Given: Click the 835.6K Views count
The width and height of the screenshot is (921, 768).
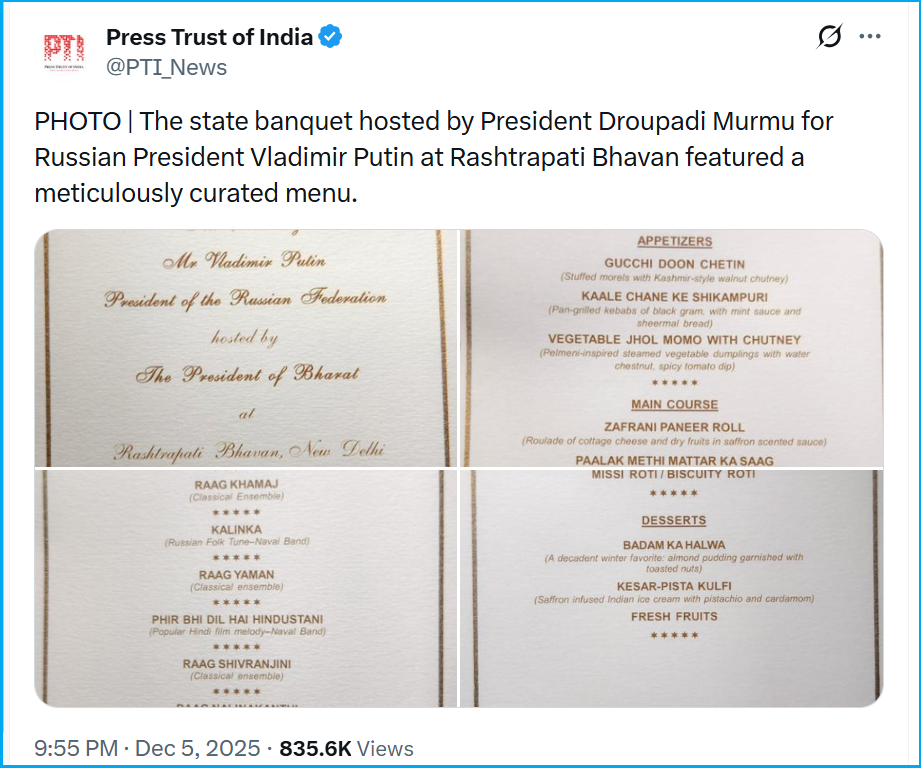Looking at the screenshot, I should coord(346,748).
